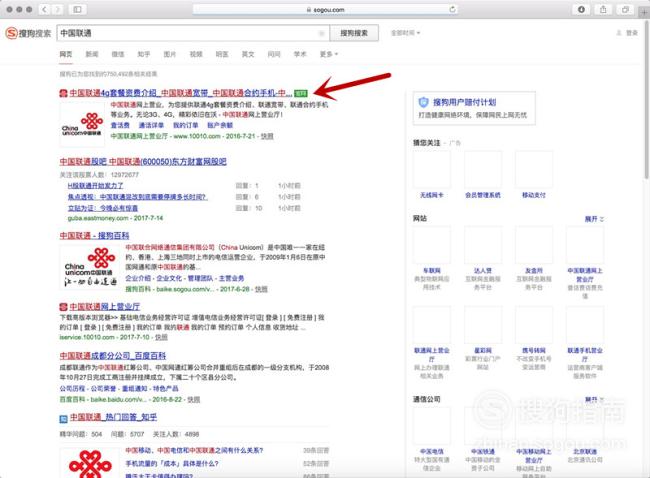Screen dimensions: 650x478
Task: Click the 会员管理系统 suggestion link
Action: pyautogui.click(x=483, y=195)
